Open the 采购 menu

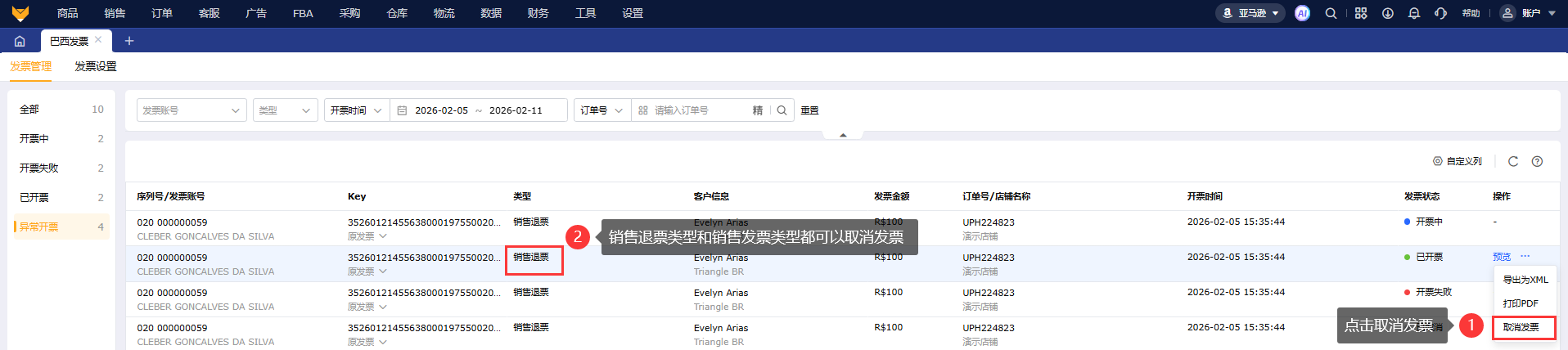pyautogui.click(x=350, y=13)
